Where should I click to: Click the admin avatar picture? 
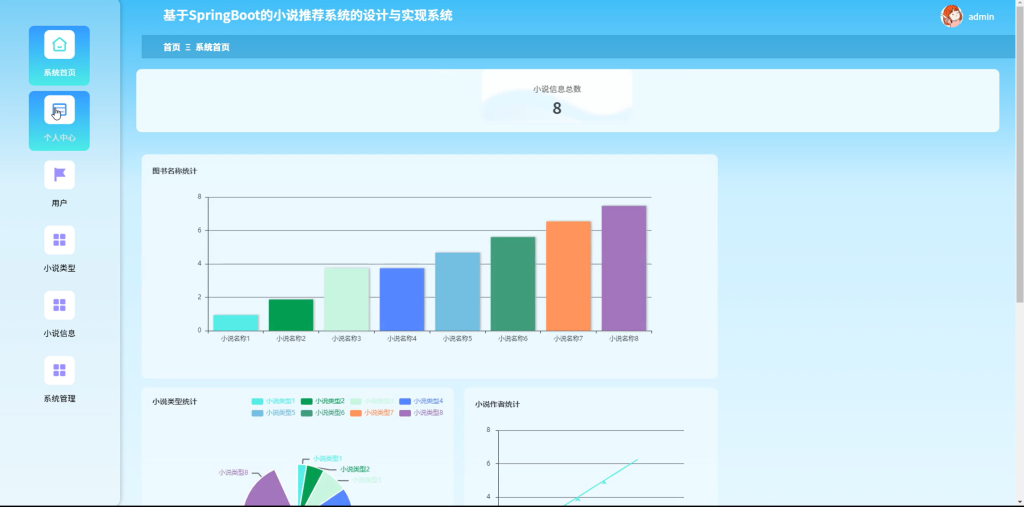[x=952, y=16]
